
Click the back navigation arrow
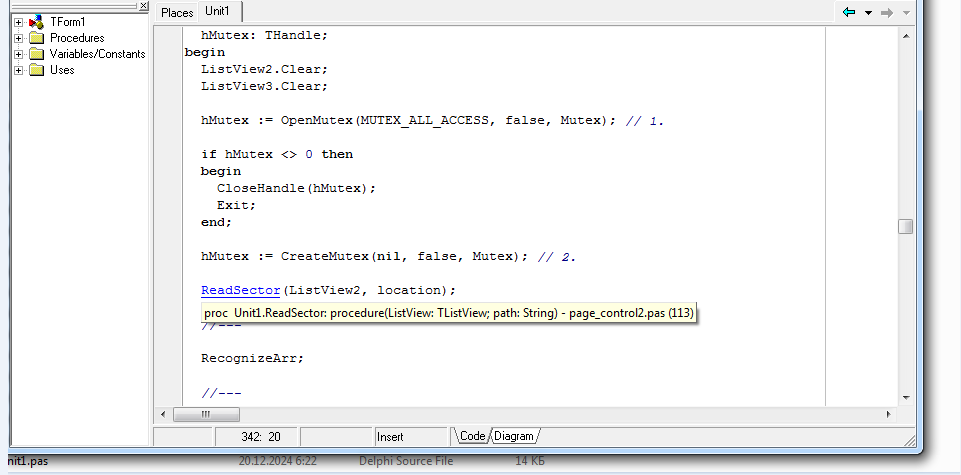pyautogui.click(x=849, y=12)
